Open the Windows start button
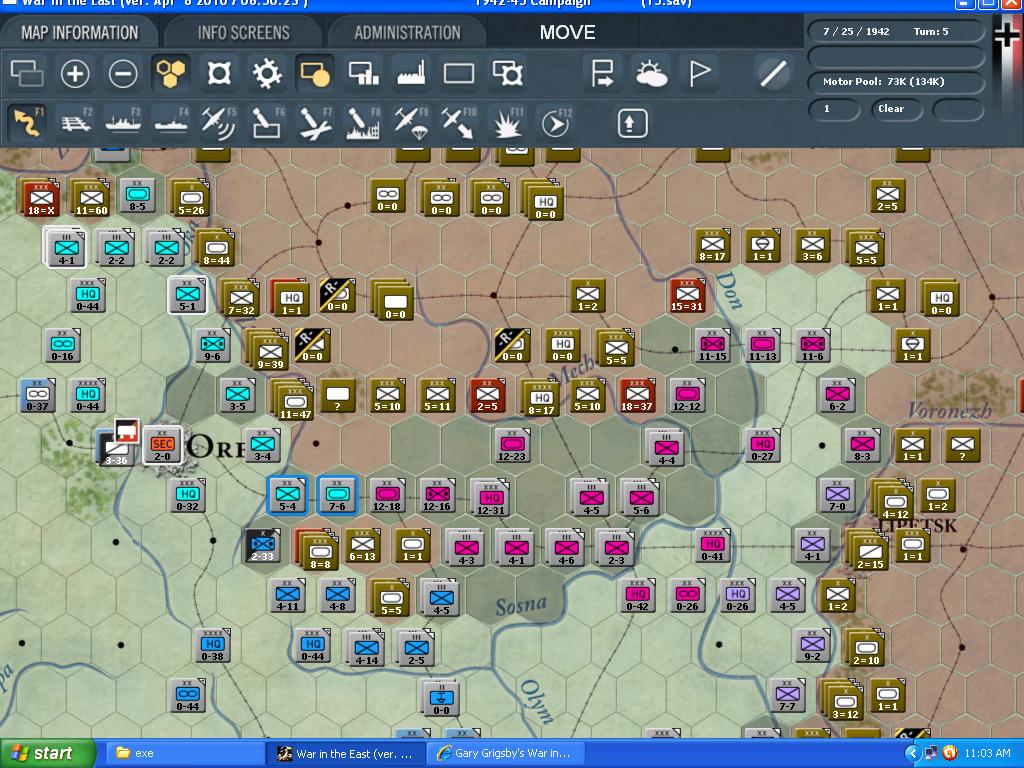This screenshot has width=1024, height=768. click(x=47, y=754)
